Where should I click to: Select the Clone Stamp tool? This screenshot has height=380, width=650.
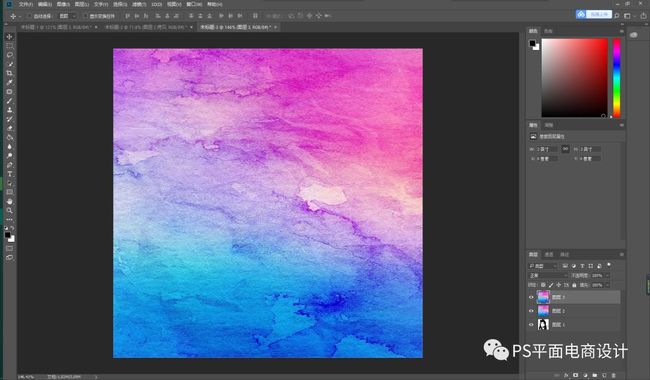10,110
